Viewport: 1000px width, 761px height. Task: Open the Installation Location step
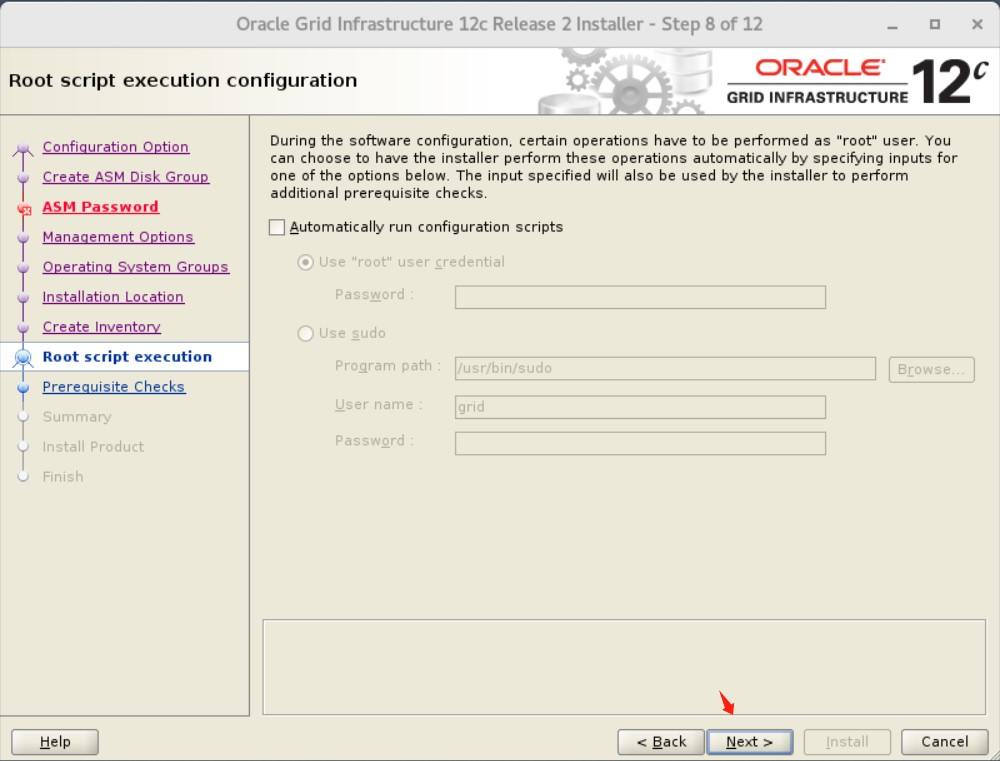point(113,297)
